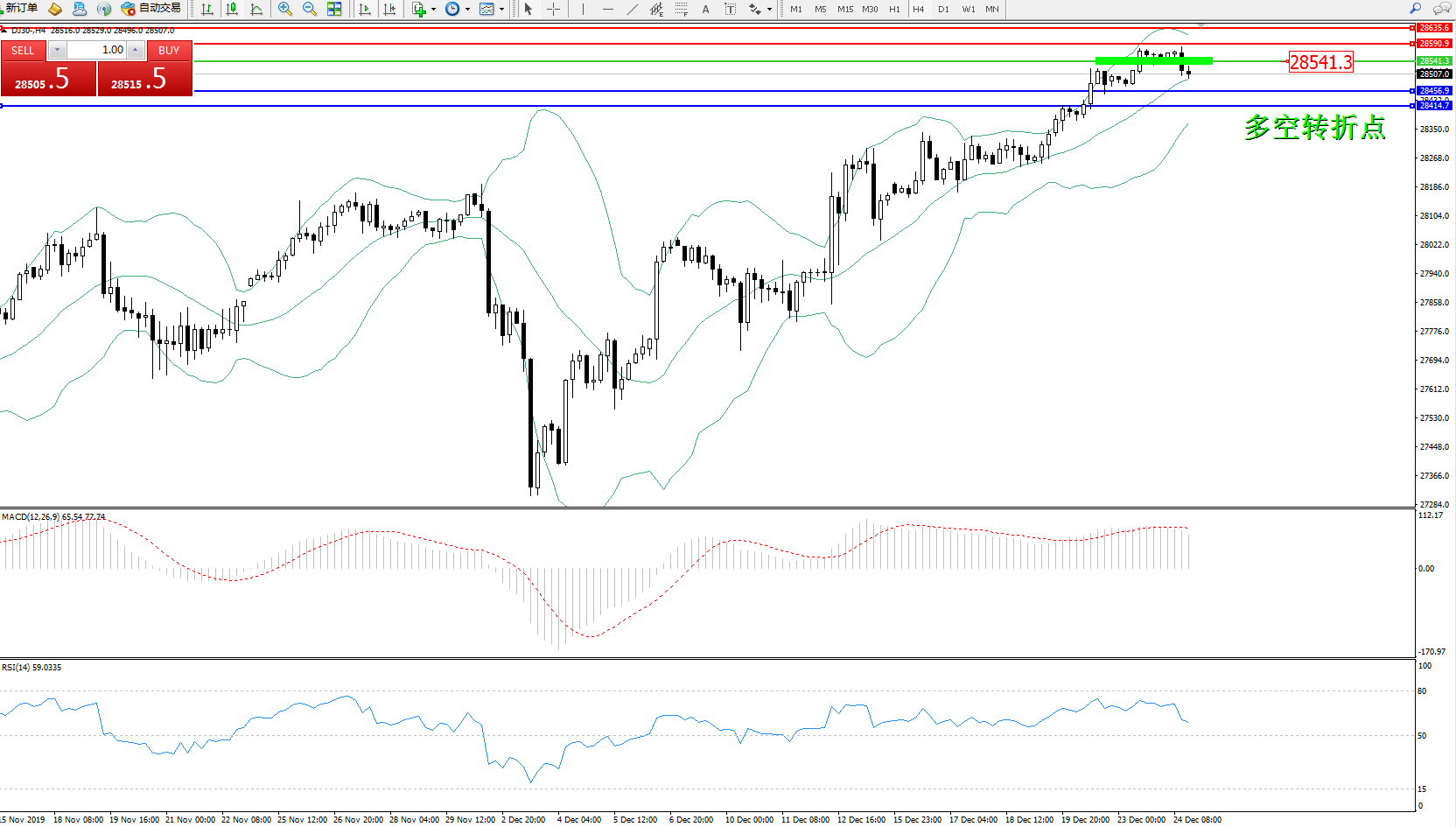Open the search magnifier in top right
The width and height of the screenshot is (1456, 827).
(x=1415, y=9)
